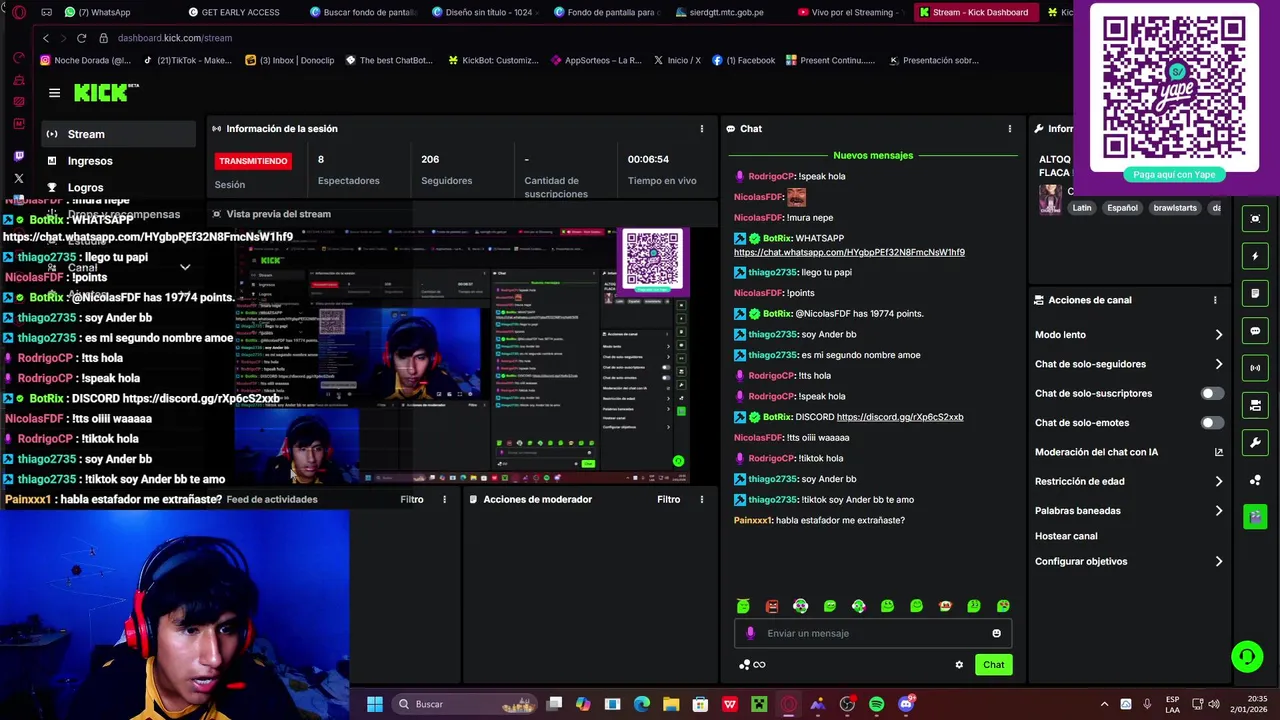Expand Chat de solo-seguidores settings
1280x720 pixels.
click(1218, 364)
